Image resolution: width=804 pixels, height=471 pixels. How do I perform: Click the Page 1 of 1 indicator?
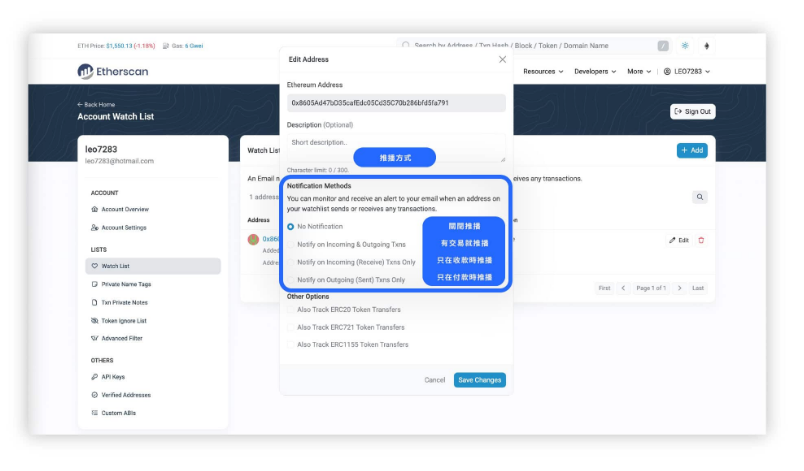coord(651,288)
